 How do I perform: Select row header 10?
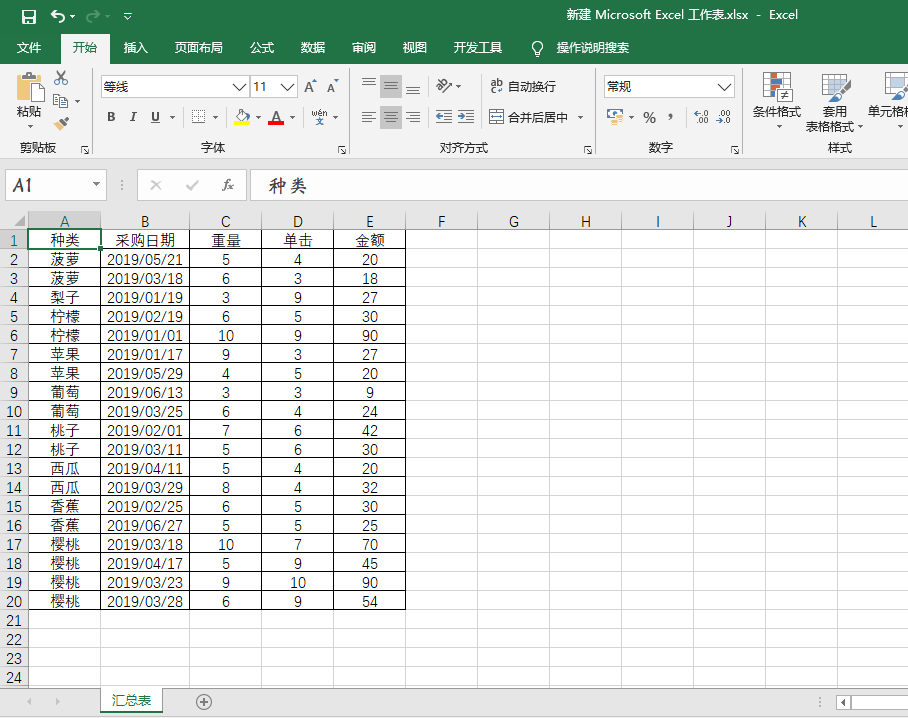click(14, 412)
